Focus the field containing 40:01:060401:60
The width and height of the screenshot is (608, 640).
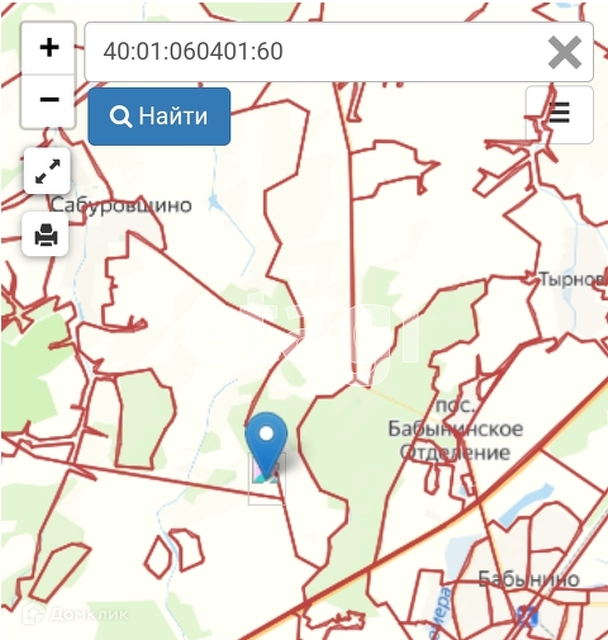[x=339, y=52]
